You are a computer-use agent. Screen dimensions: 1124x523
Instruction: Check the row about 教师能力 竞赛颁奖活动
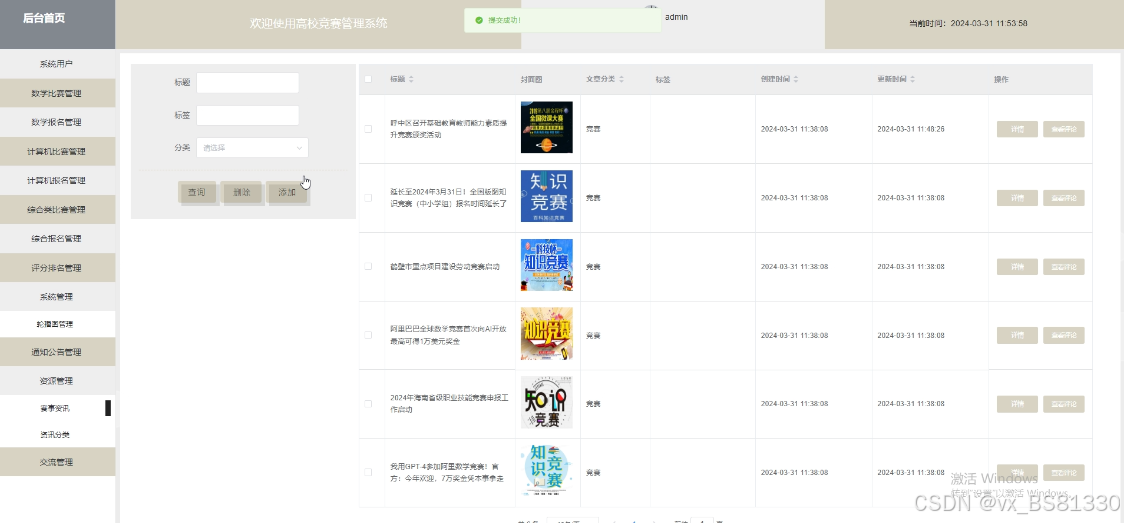(368, 129)
